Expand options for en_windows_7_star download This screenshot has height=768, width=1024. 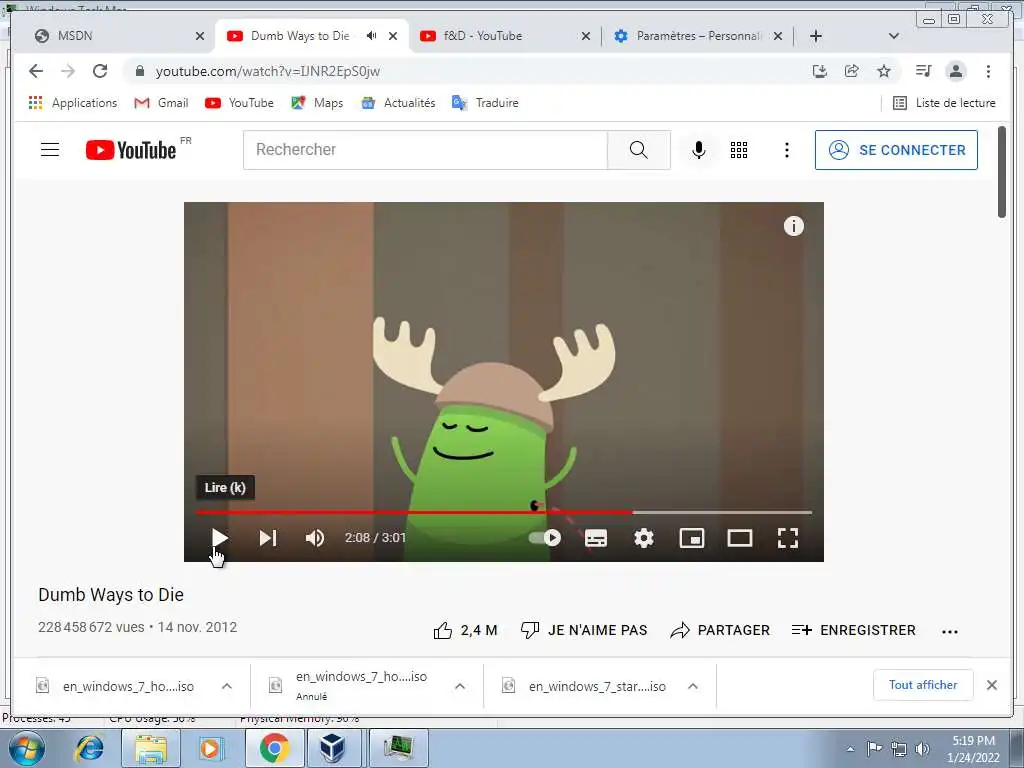point(693,686)
